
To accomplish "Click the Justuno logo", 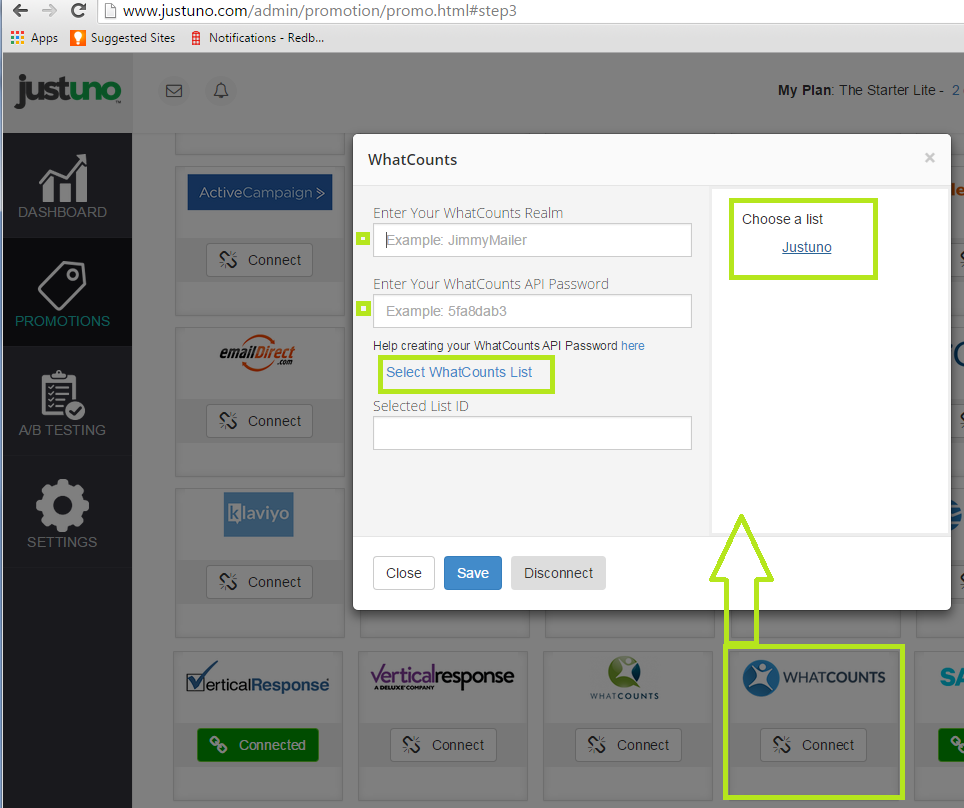I will [67, 91].
